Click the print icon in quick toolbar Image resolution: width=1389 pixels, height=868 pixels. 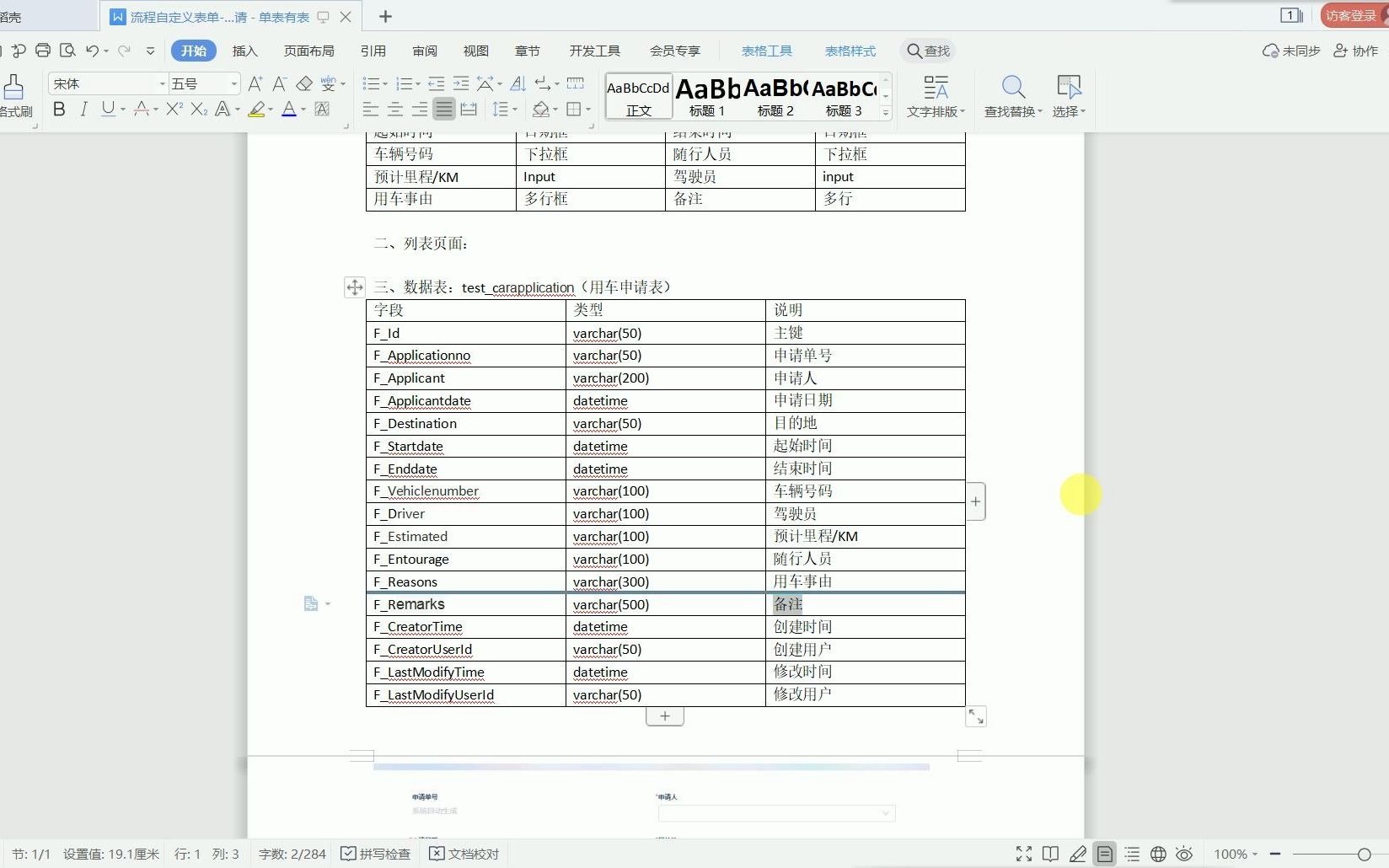coord(43,51)
